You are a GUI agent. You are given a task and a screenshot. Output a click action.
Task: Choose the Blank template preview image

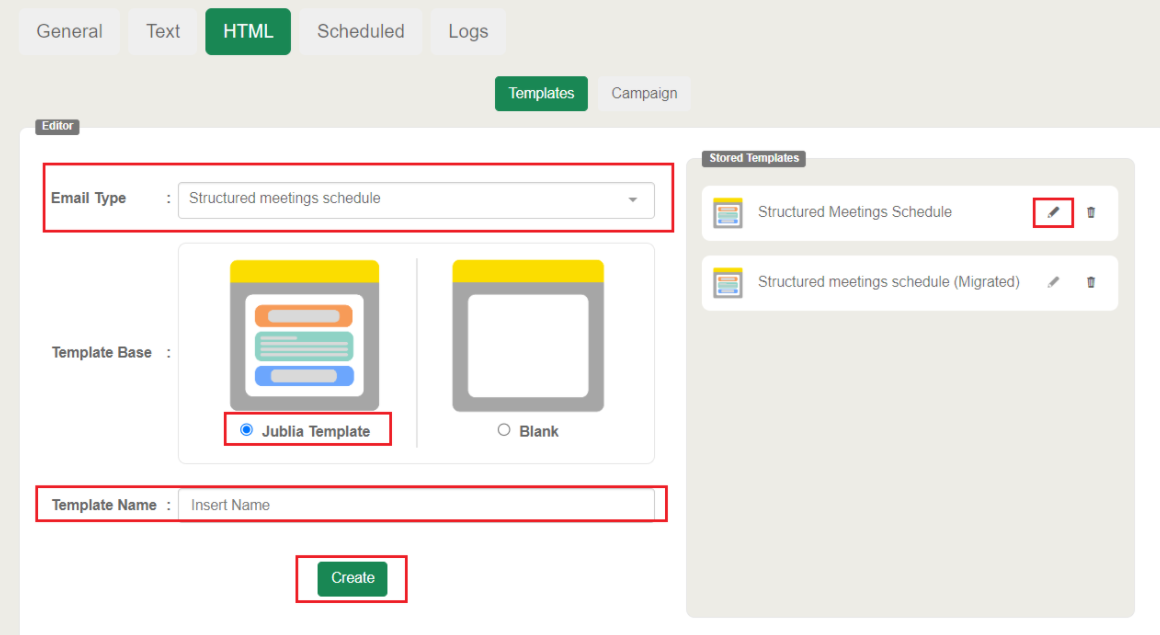[528, 335]
